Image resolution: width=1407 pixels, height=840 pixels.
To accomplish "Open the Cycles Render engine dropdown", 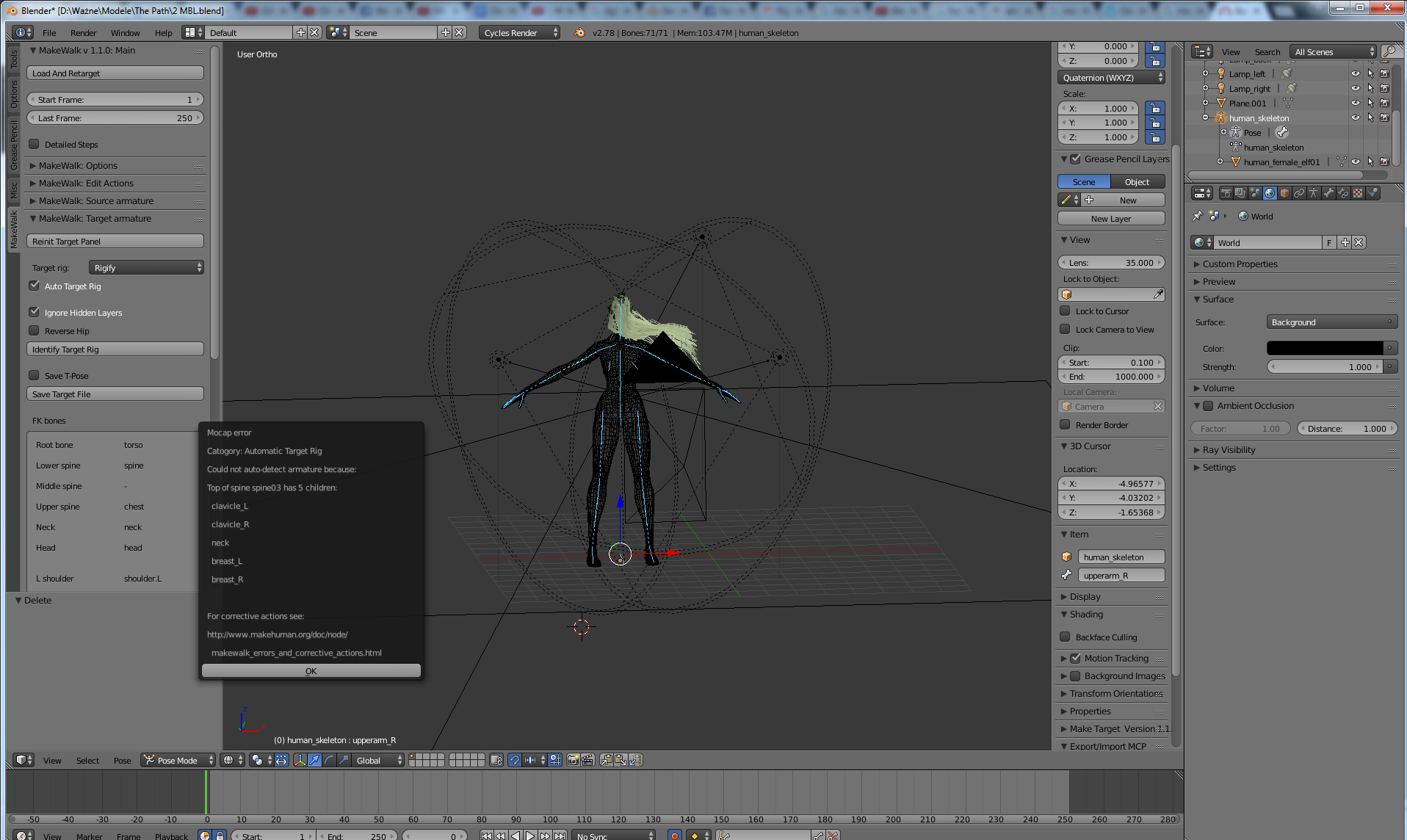I will [519, 32].
